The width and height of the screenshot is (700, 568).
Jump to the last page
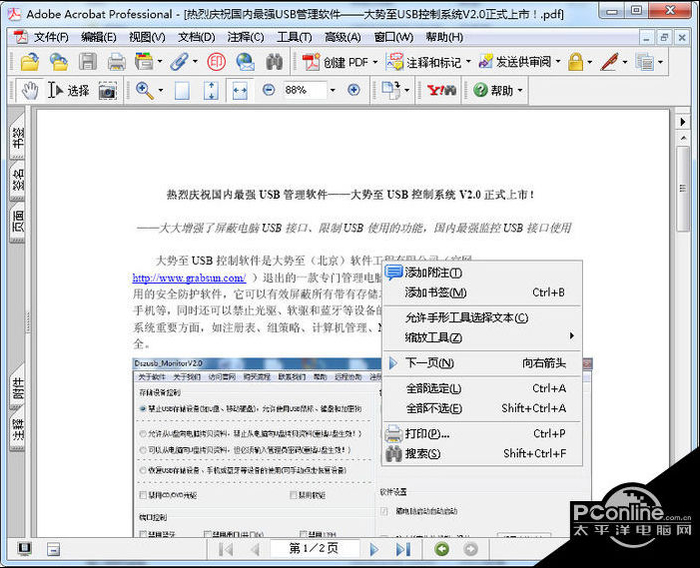click(403, 549)
